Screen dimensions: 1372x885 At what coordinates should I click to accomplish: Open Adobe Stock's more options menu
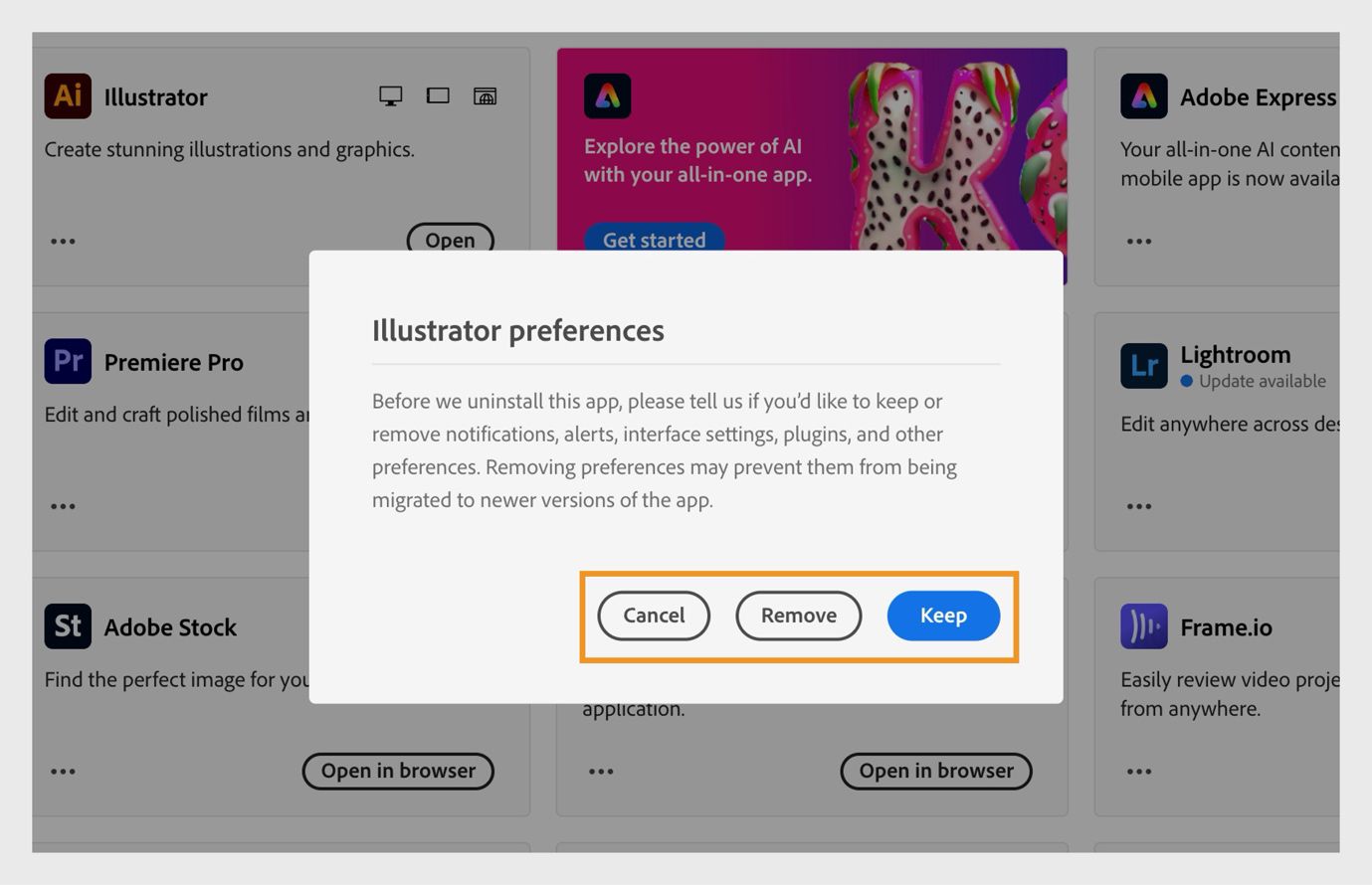point(63,771)
